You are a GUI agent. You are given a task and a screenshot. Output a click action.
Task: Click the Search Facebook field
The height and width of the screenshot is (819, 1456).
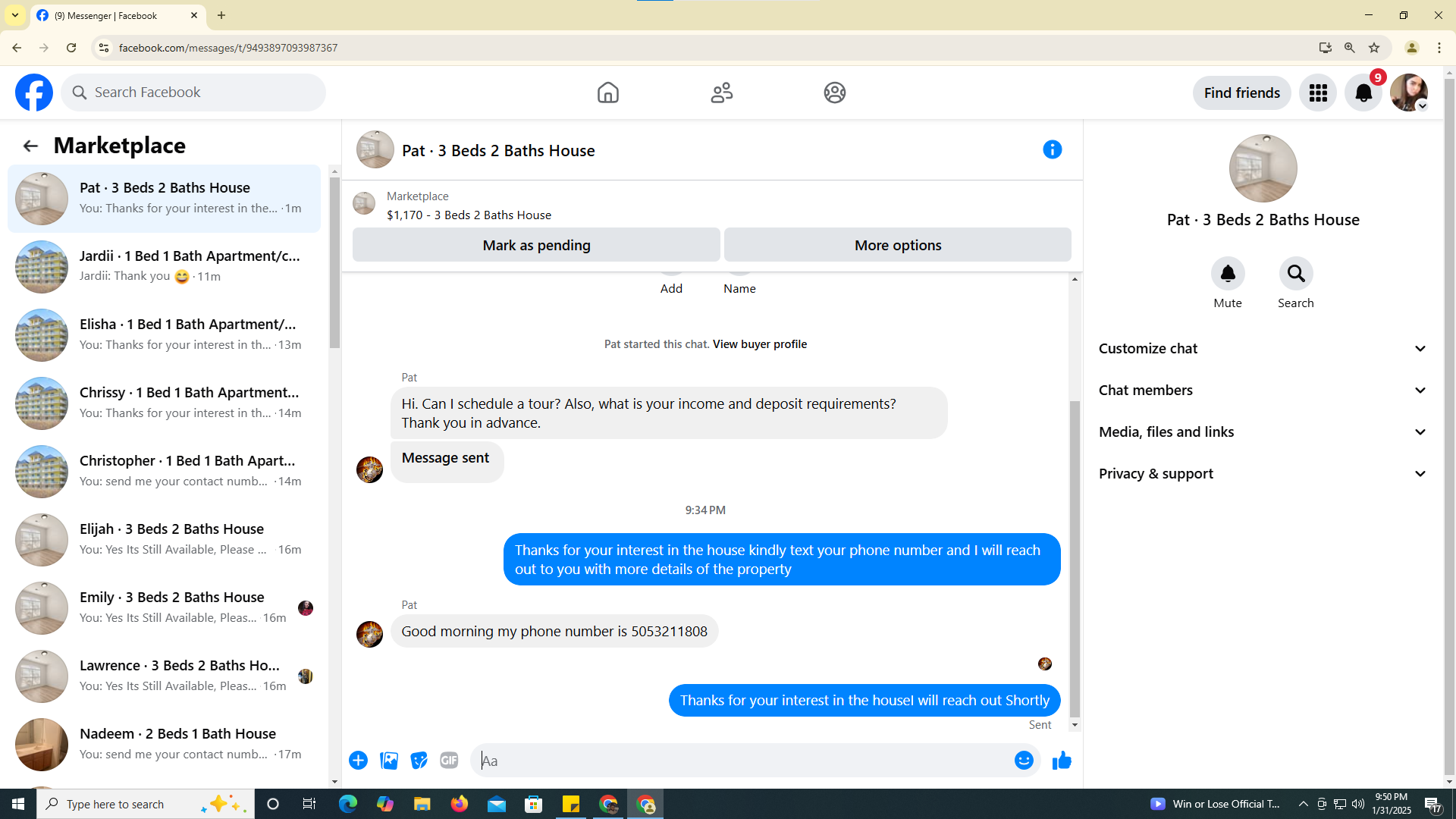tap(193, 93)
